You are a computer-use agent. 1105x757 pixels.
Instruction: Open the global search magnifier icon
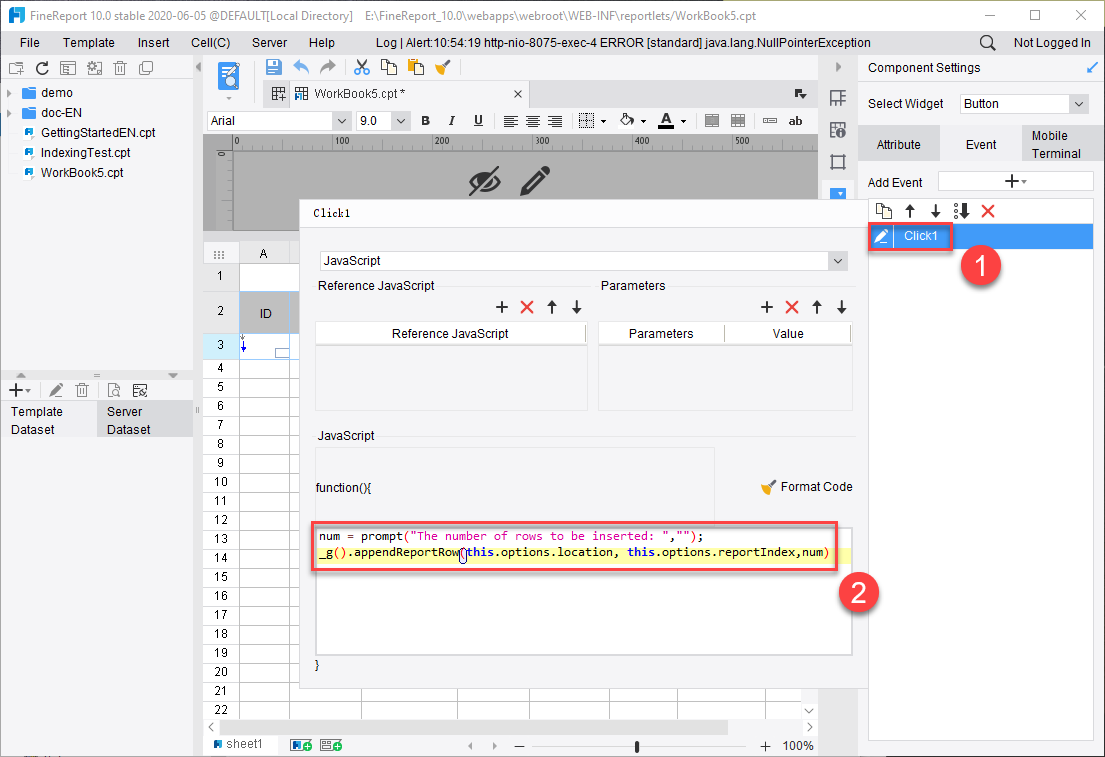pos(986,43)
